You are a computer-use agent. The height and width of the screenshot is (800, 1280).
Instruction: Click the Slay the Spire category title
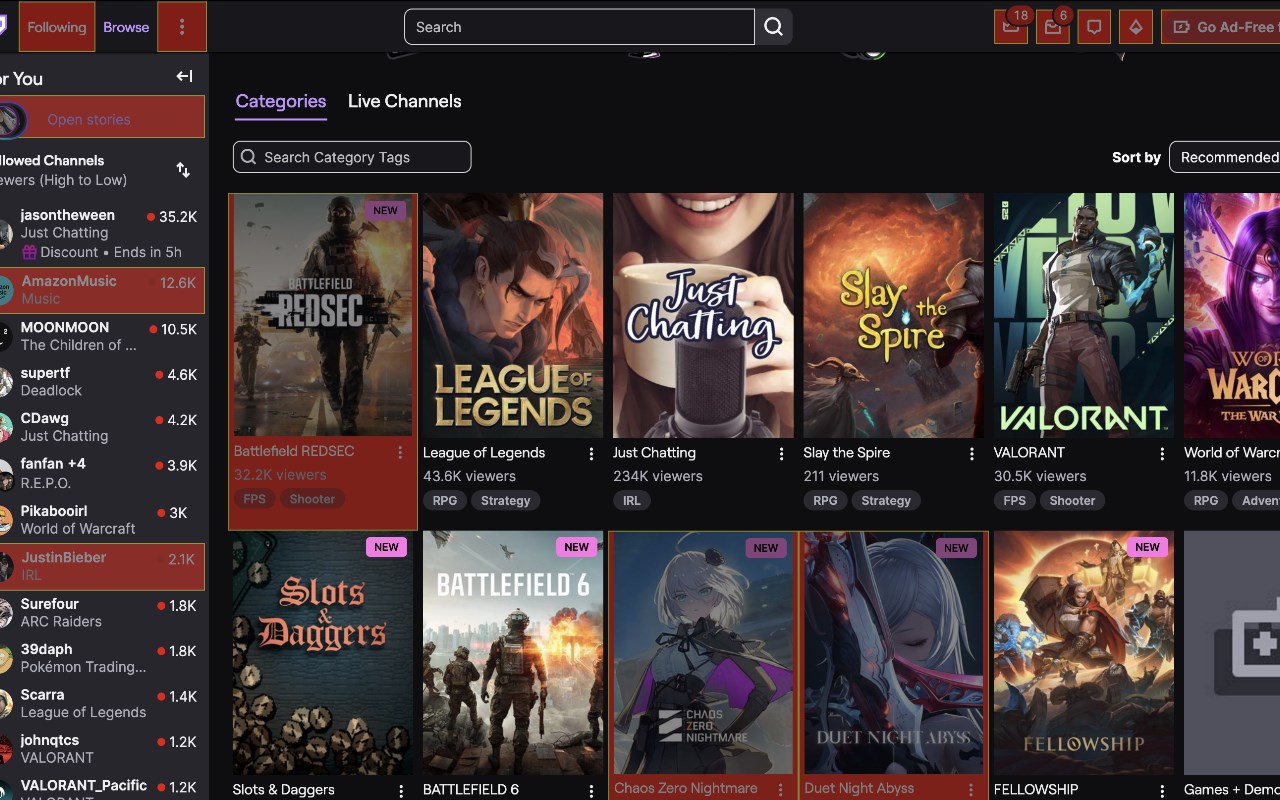pyautogui.click(x=846, y=453)
